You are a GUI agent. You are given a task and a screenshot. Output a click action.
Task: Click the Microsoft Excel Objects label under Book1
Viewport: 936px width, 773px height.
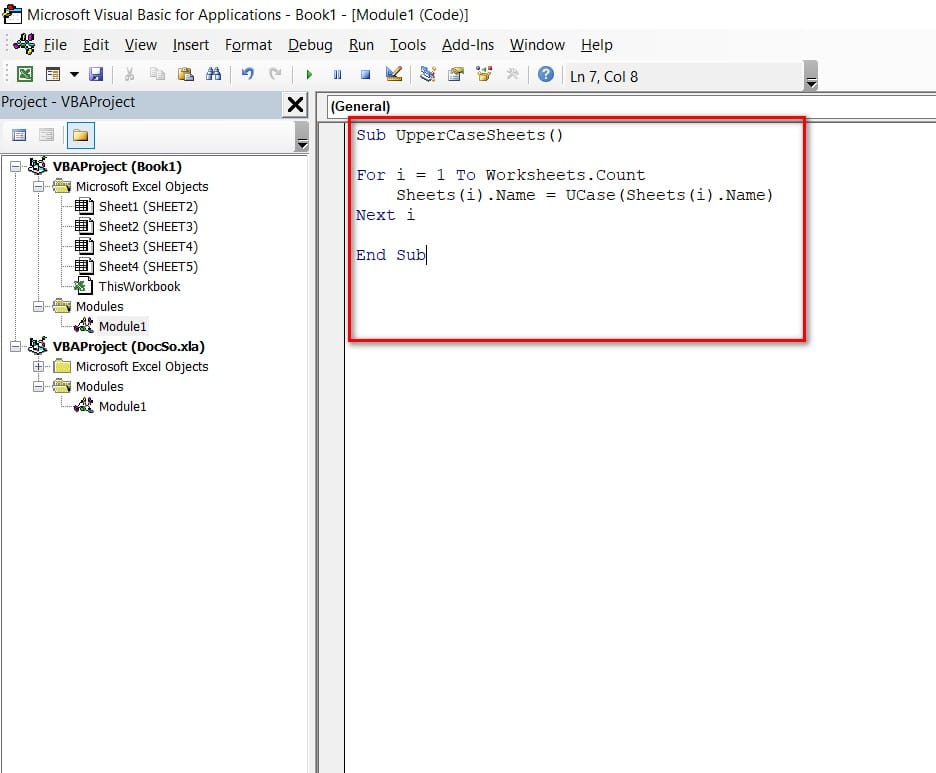click(142, 186)
